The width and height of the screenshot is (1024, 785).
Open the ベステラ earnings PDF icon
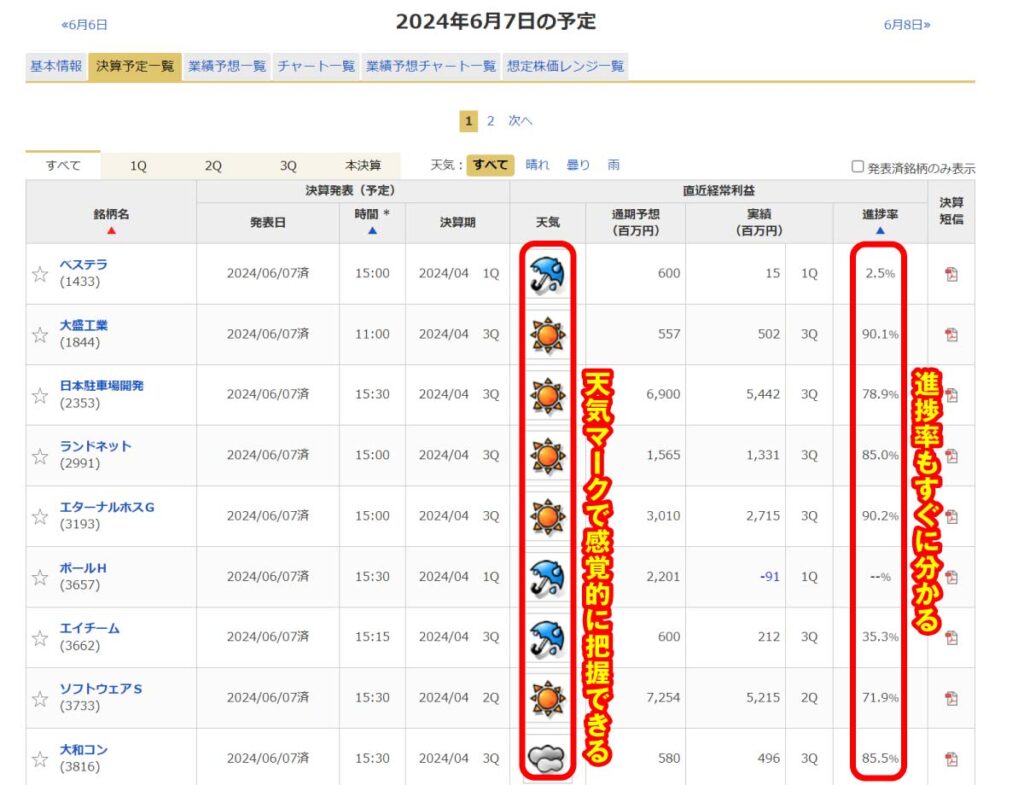(951, 274)
